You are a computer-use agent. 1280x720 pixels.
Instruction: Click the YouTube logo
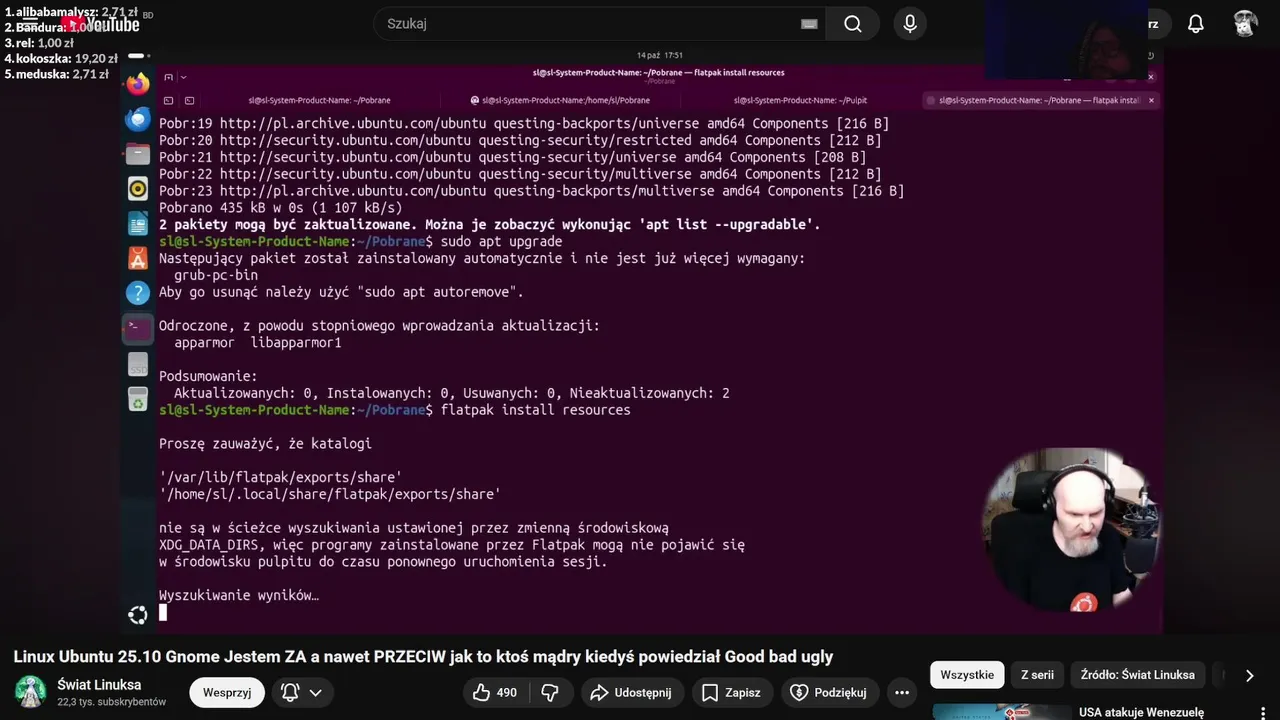100,24
